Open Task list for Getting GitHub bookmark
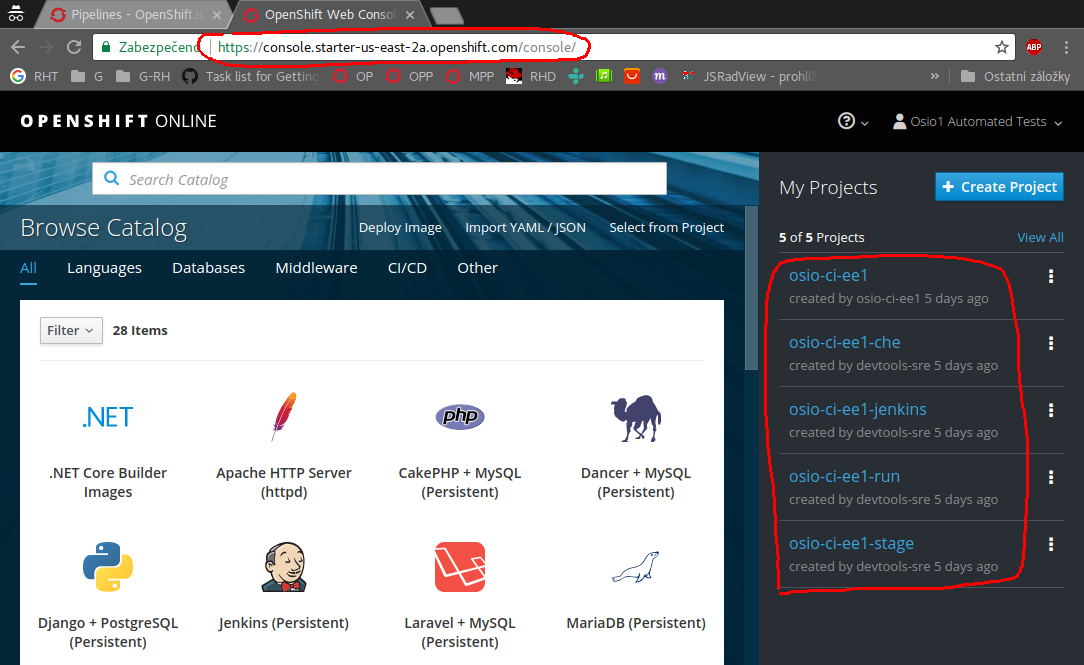Screen dimensions: 1084x665 click(250, 76)
